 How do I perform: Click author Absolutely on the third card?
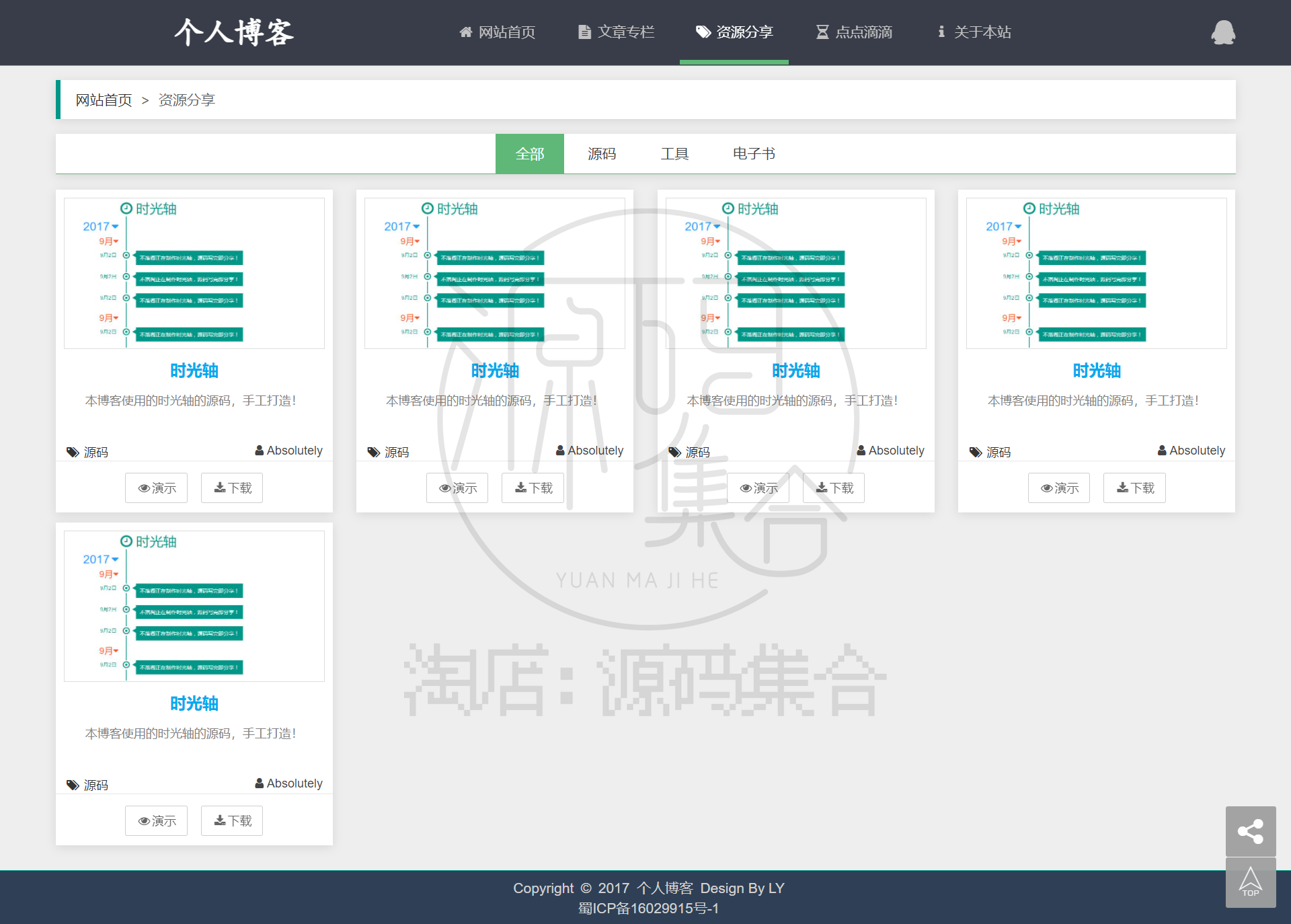[891, 451]
